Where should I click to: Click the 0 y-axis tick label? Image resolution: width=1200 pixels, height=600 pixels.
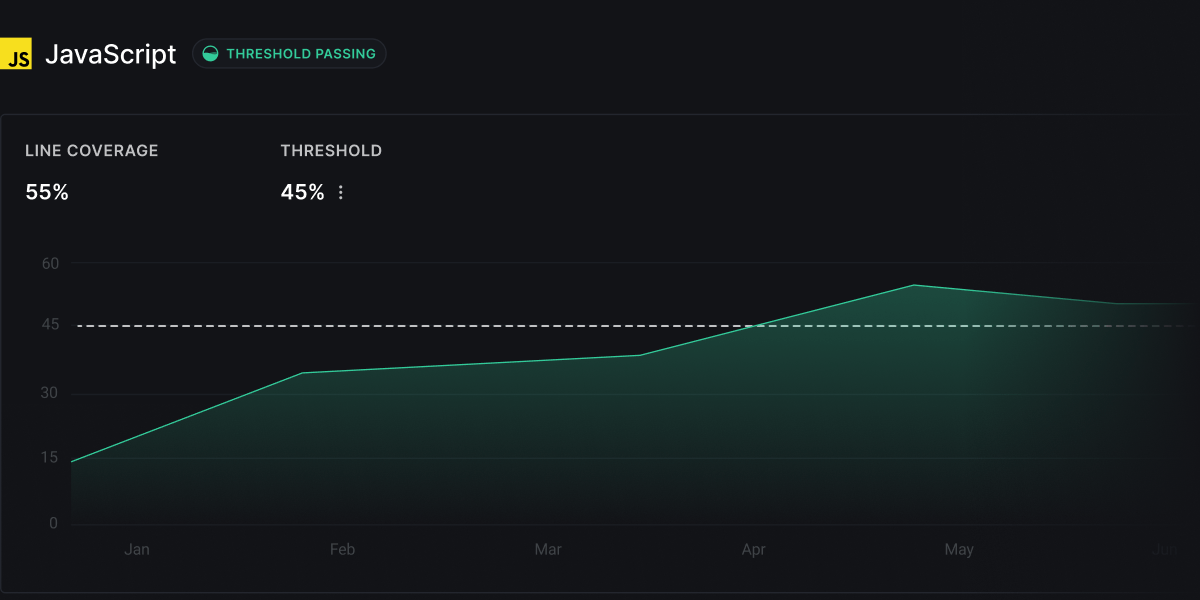coord(54,523)
